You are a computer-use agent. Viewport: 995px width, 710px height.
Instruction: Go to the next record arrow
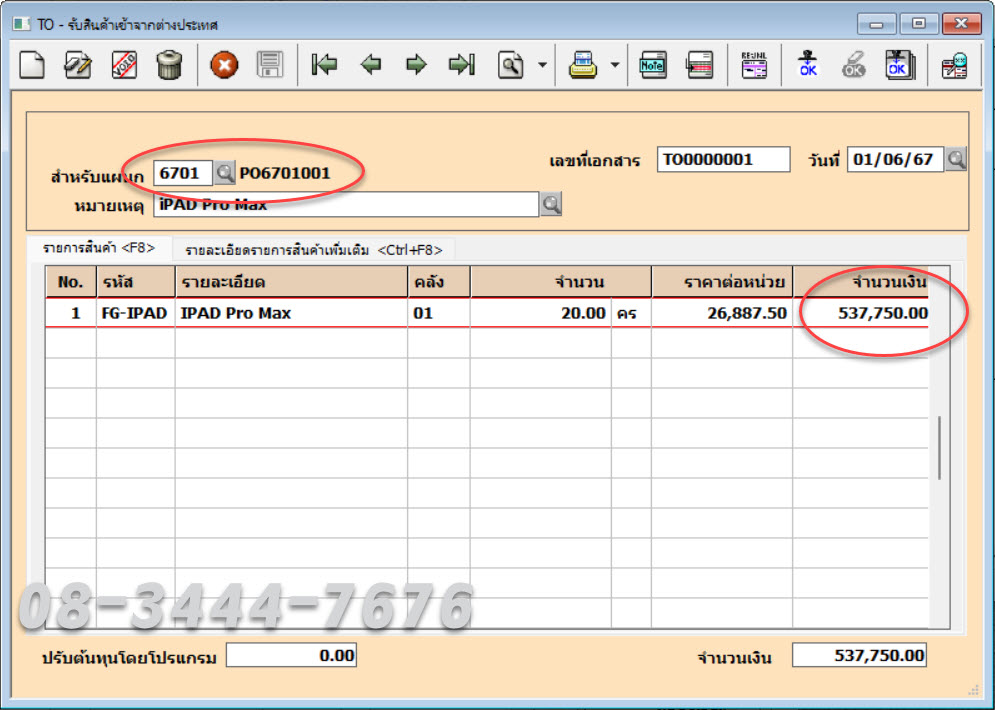point(416,65)
